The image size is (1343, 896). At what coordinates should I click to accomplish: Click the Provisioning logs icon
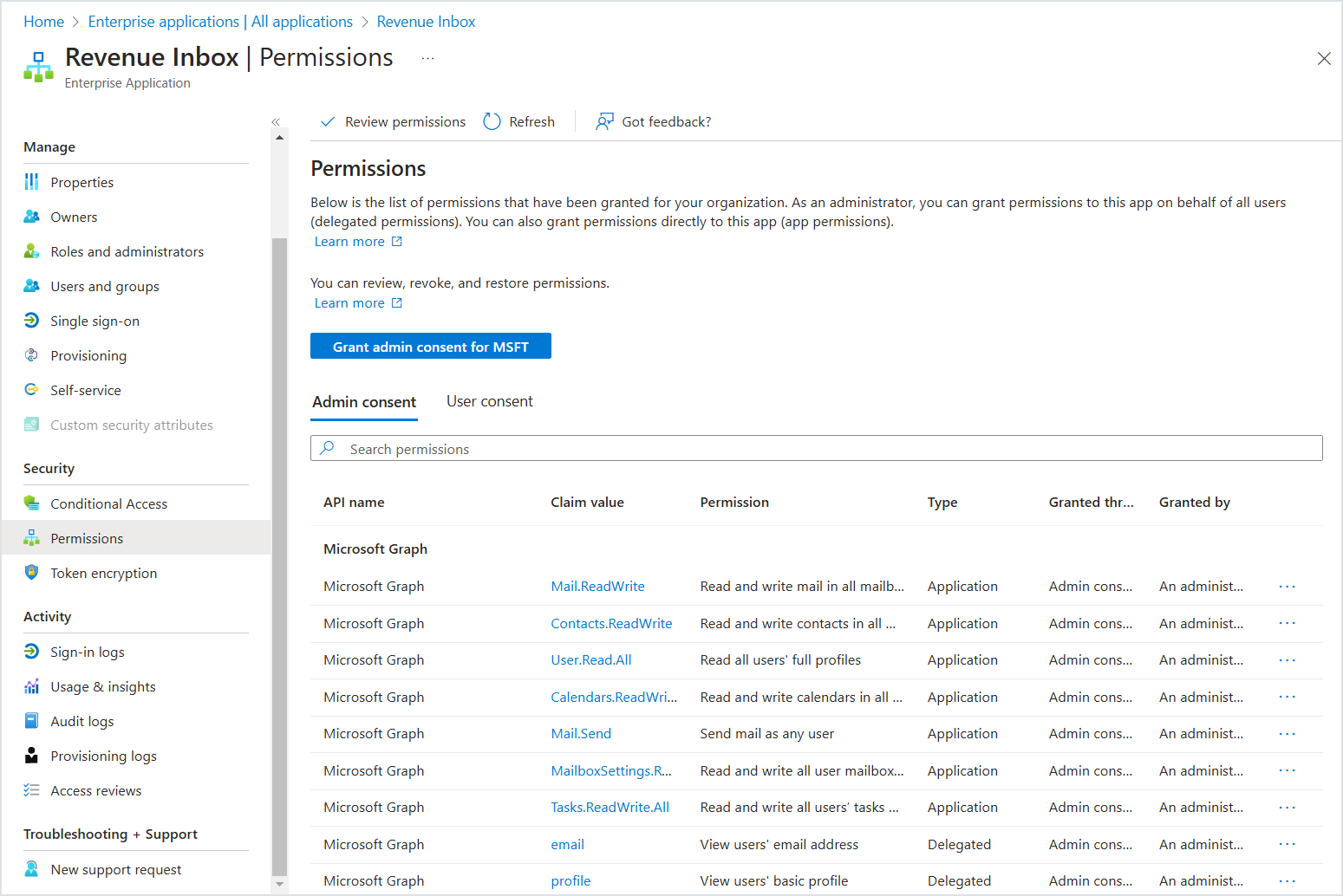point(32,756)
